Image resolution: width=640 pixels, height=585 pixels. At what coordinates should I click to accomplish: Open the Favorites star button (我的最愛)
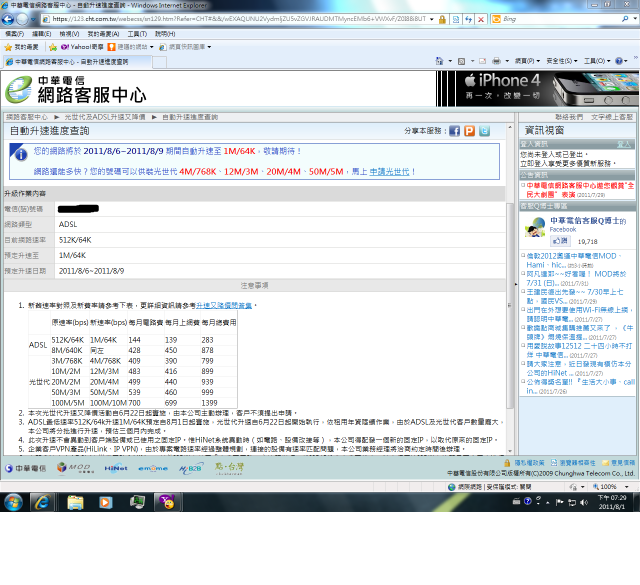point(21,47)
